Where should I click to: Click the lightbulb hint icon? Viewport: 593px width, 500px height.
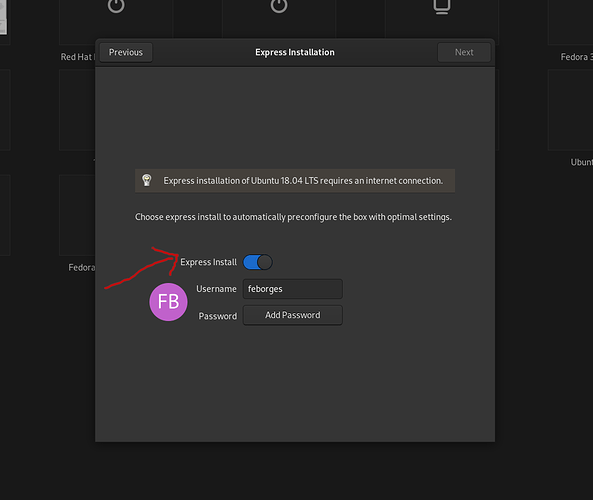coord(147,180)
